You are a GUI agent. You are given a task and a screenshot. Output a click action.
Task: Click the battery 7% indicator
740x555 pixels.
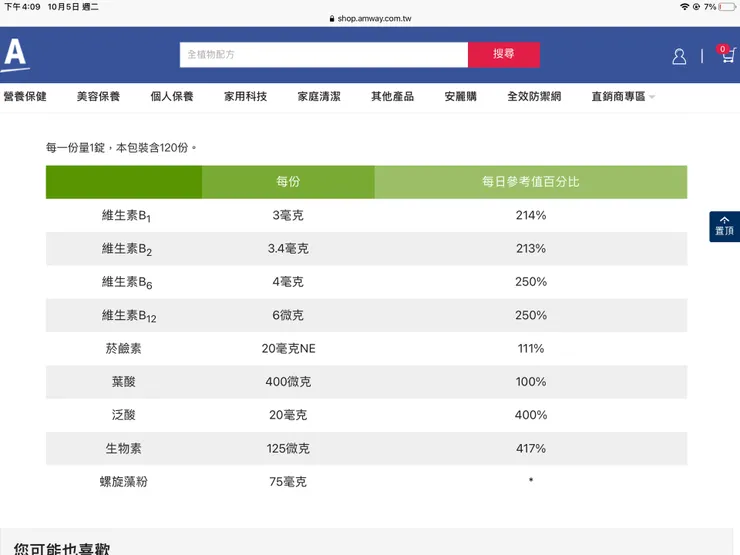click(x=720, y=7)
